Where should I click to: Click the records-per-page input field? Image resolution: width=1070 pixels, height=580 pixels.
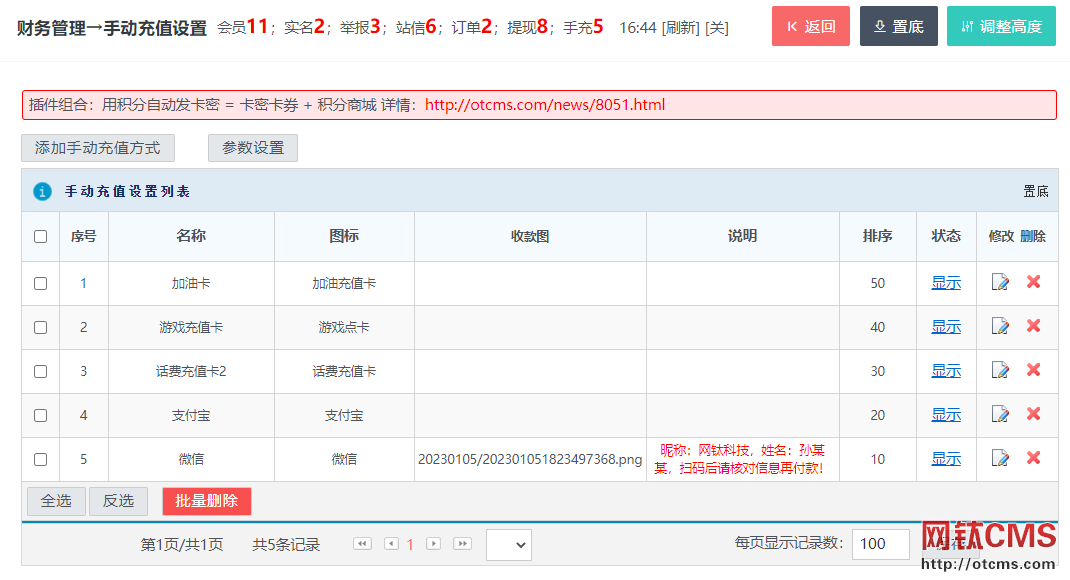point(880,544)
